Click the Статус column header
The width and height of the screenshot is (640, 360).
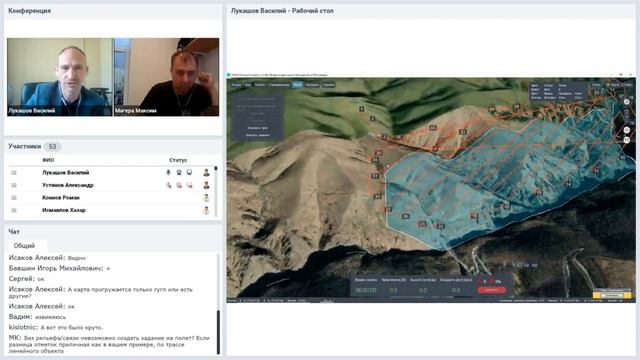point(178,160)
